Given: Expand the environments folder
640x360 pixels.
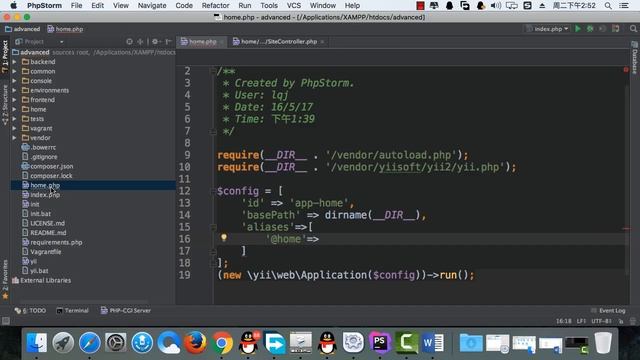Looking at the screenshot, I should [x=14, y=90].
